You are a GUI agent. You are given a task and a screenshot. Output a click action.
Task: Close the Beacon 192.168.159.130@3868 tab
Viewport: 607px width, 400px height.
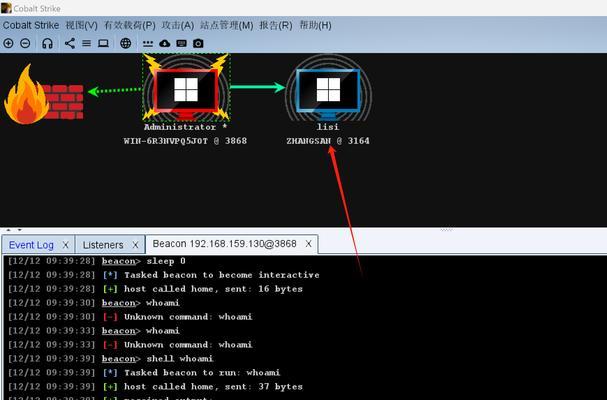pyautogui.click(x=309, y=244)
